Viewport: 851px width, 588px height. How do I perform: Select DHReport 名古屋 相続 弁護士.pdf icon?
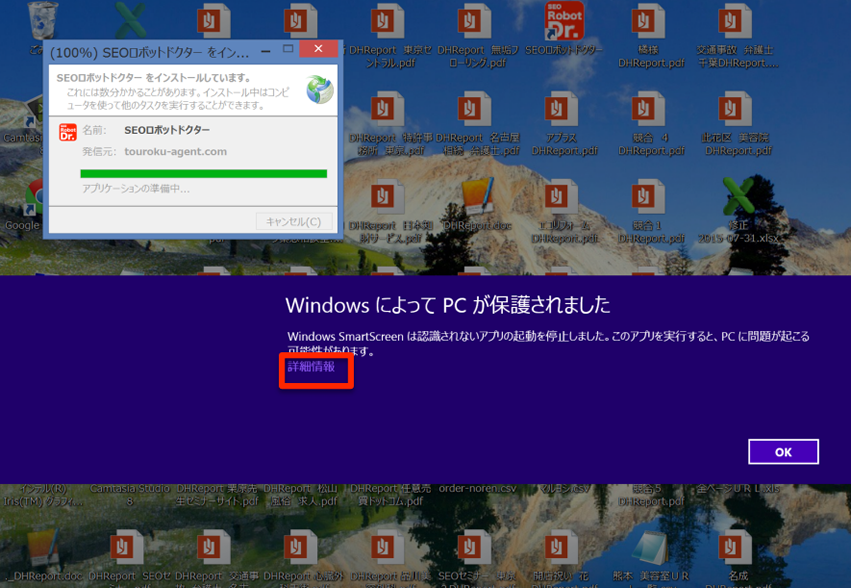(473, 110)
